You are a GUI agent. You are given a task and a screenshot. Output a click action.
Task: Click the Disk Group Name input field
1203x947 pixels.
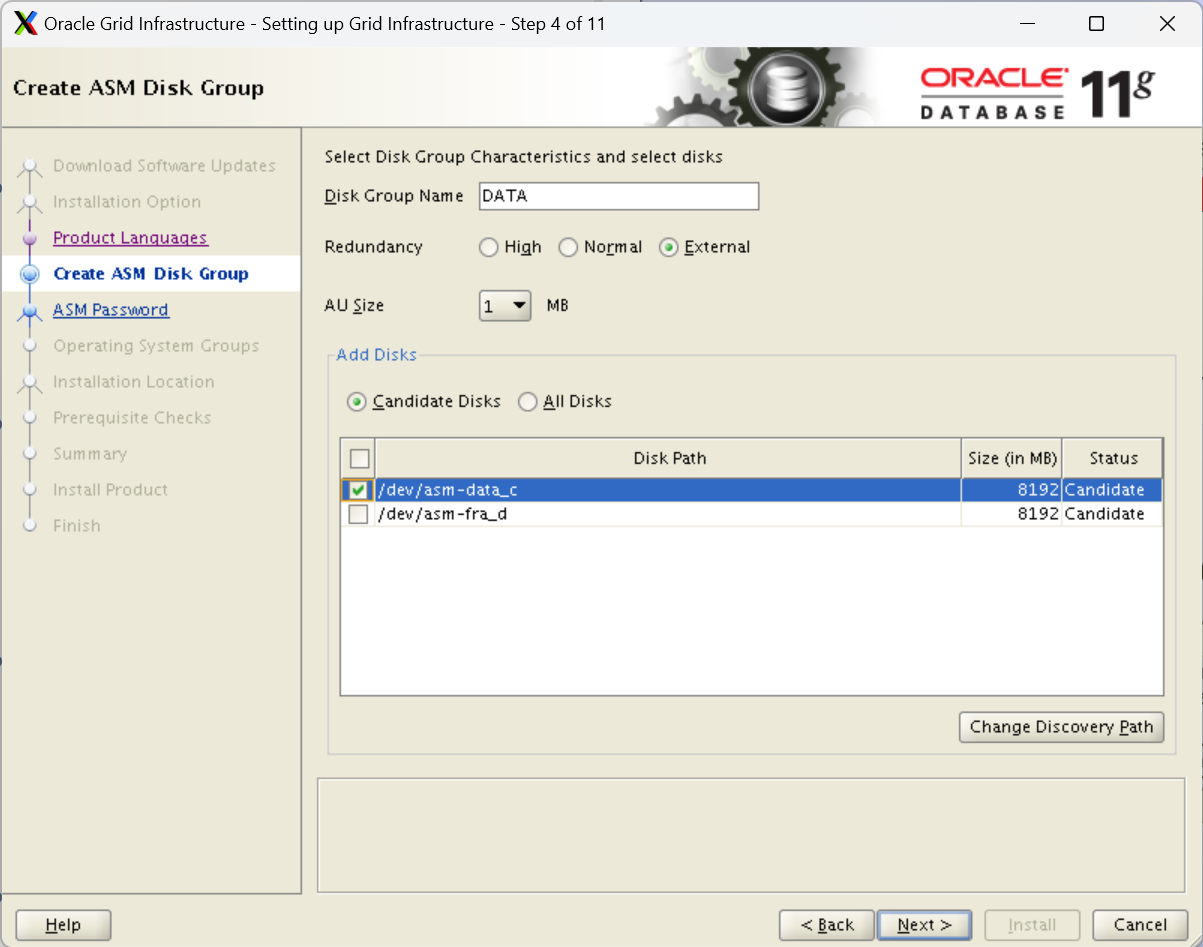tap(619, 196)
